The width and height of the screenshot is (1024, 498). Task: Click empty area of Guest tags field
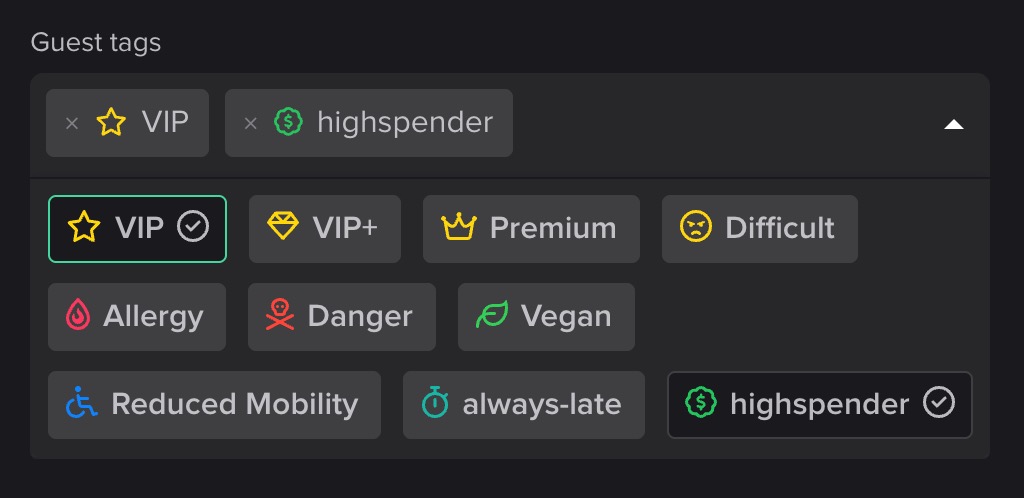click(x=720, y=124)
